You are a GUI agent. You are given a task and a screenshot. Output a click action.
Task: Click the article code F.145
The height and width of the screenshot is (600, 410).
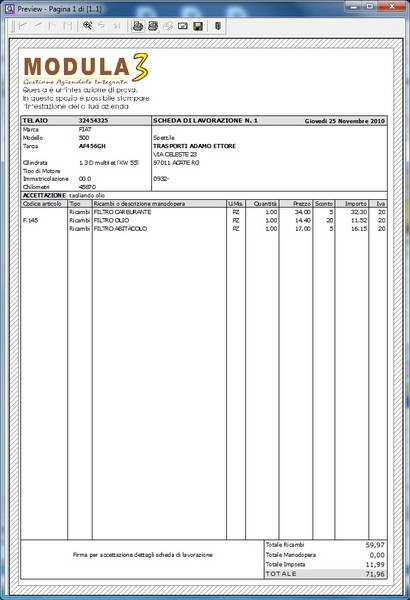pyautogui.click(x=31, y=220)
